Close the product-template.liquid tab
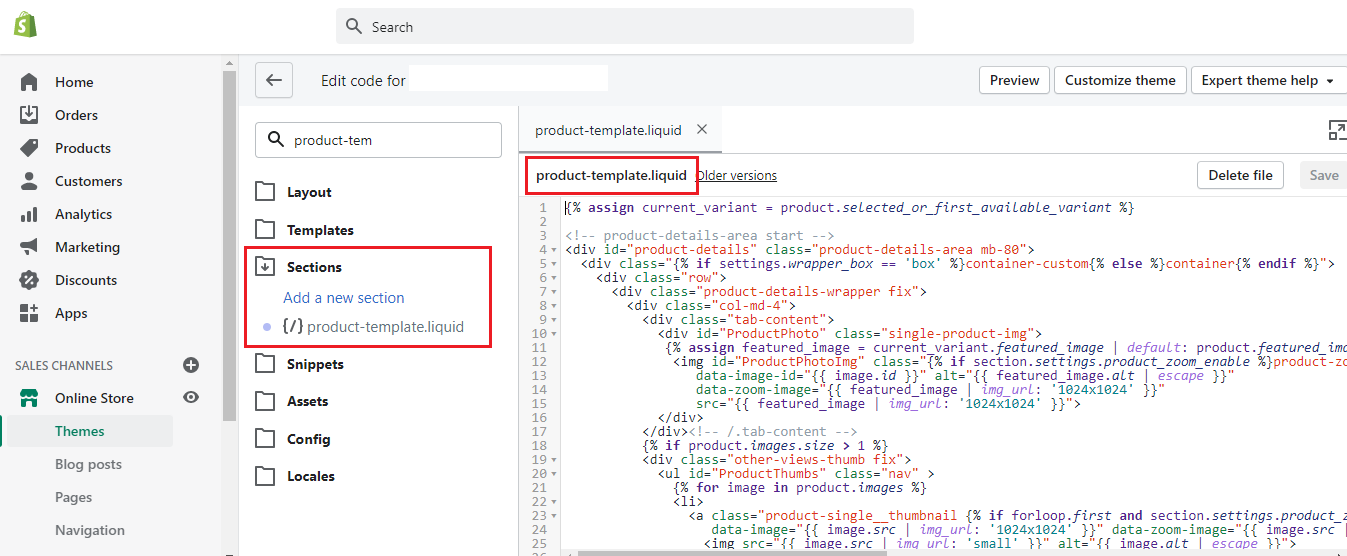 [x=702, y=129]
